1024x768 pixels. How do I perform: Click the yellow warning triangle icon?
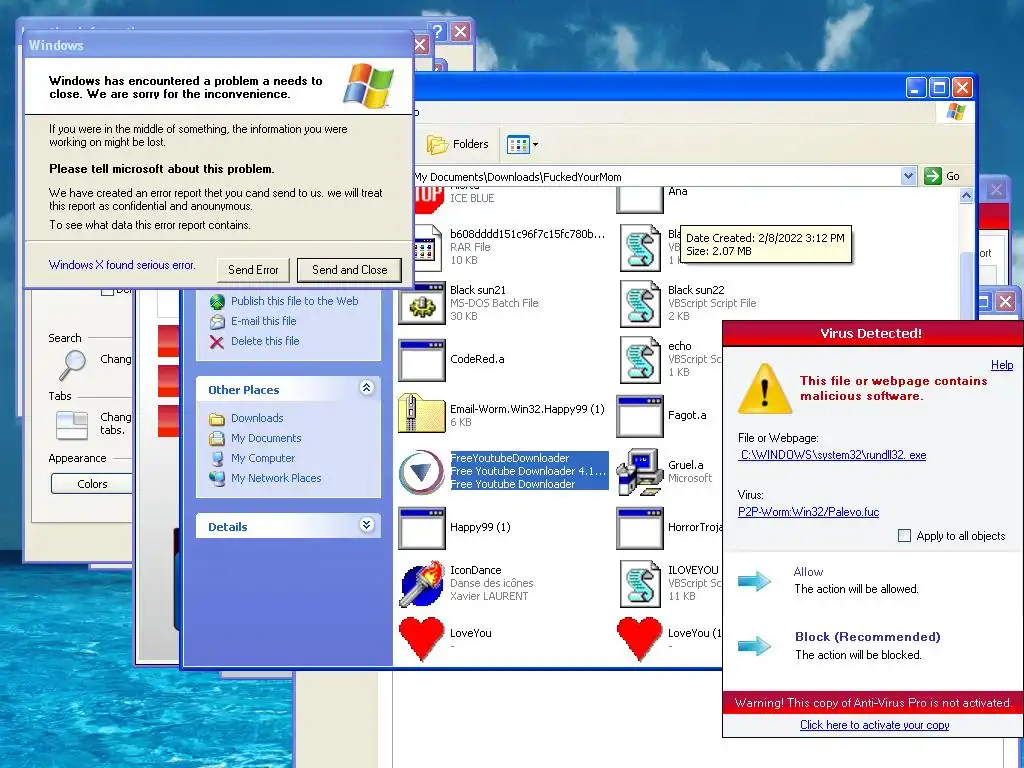[765, 389]
